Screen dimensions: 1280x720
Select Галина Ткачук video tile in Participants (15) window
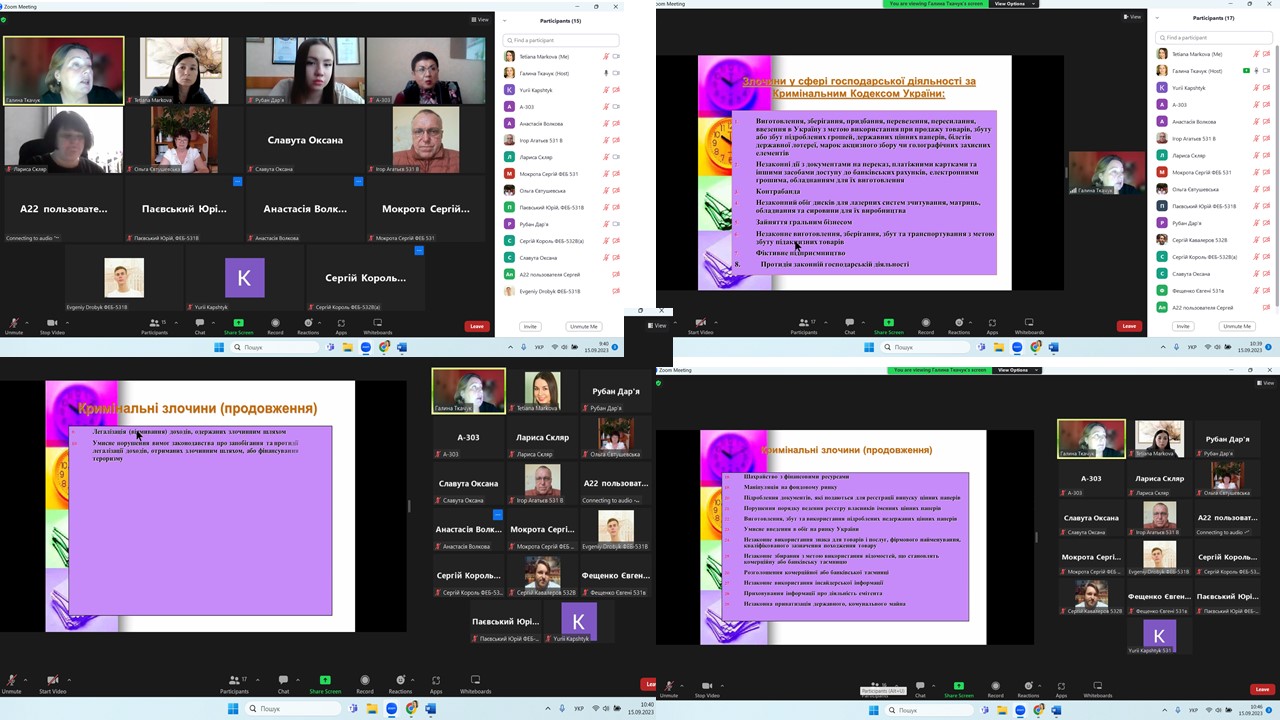click(63, 71)
